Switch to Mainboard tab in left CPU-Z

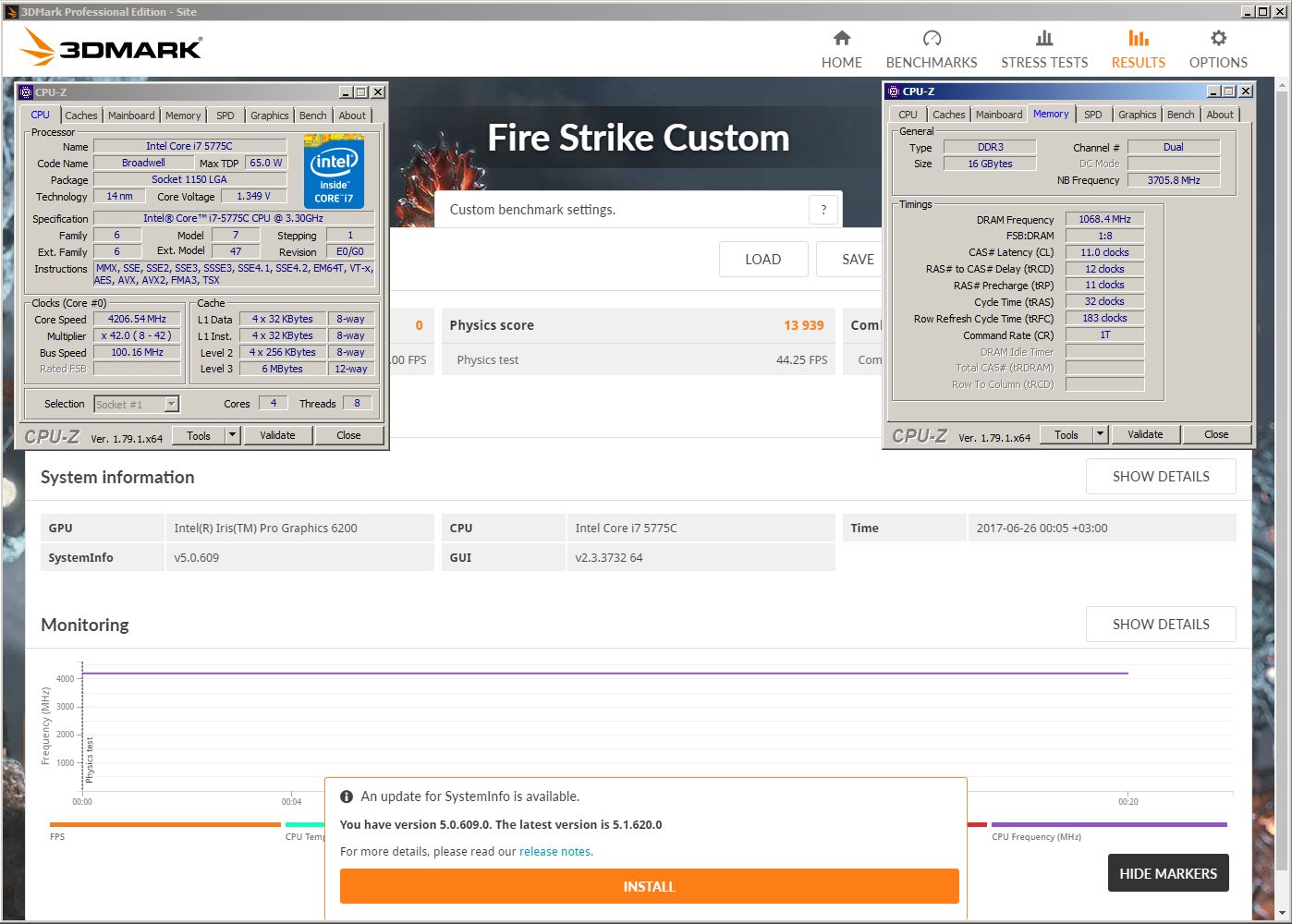point(131,115)
